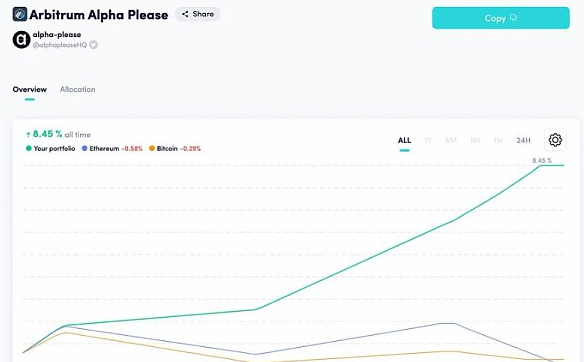The image size is (584, 362).
Task: Switch to the Allocation tab
Action: [77, 89]
